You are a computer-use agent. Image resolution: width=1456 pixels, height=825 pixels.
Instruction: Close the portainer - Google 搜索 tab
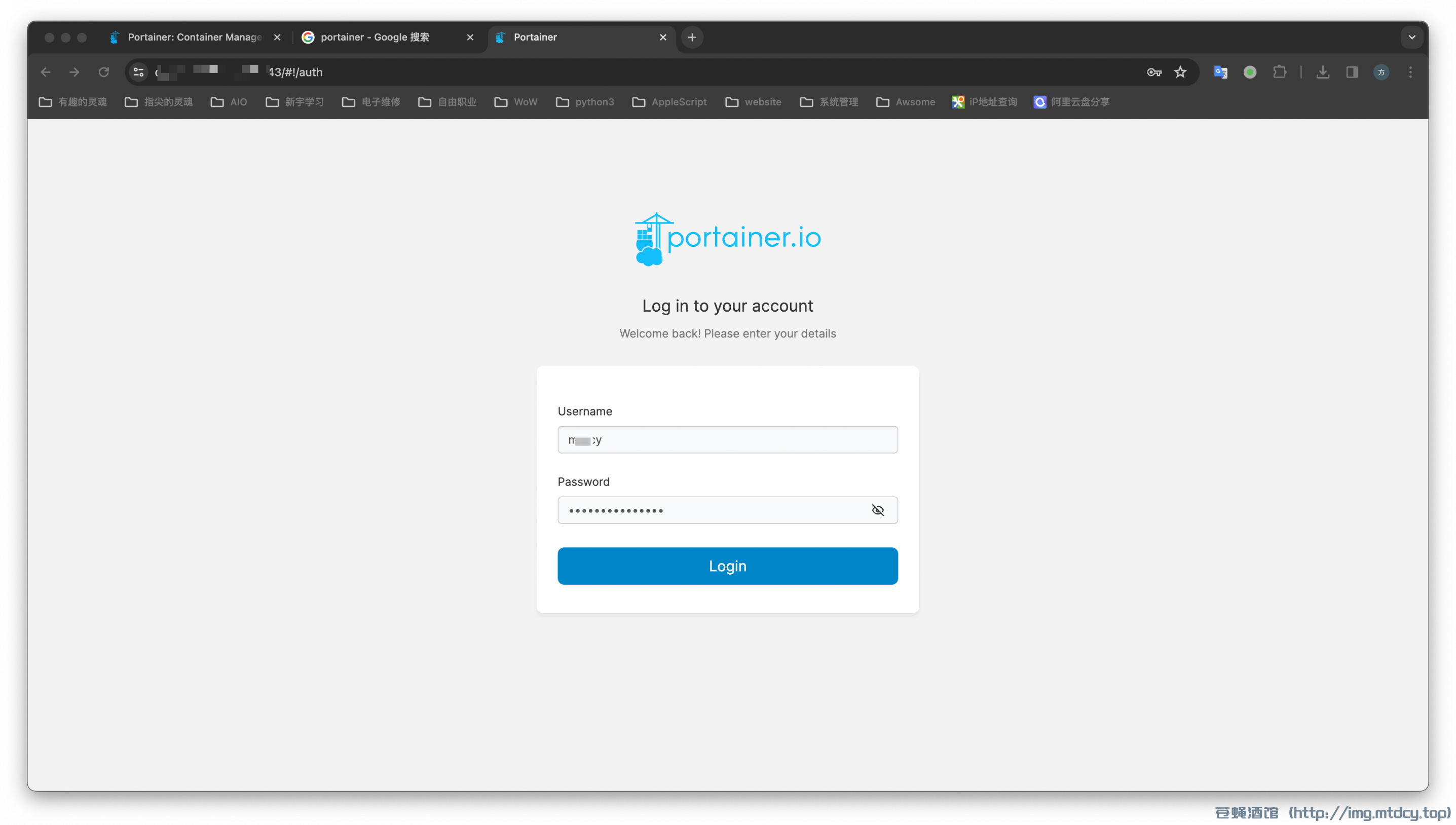[x=470, y=37]
